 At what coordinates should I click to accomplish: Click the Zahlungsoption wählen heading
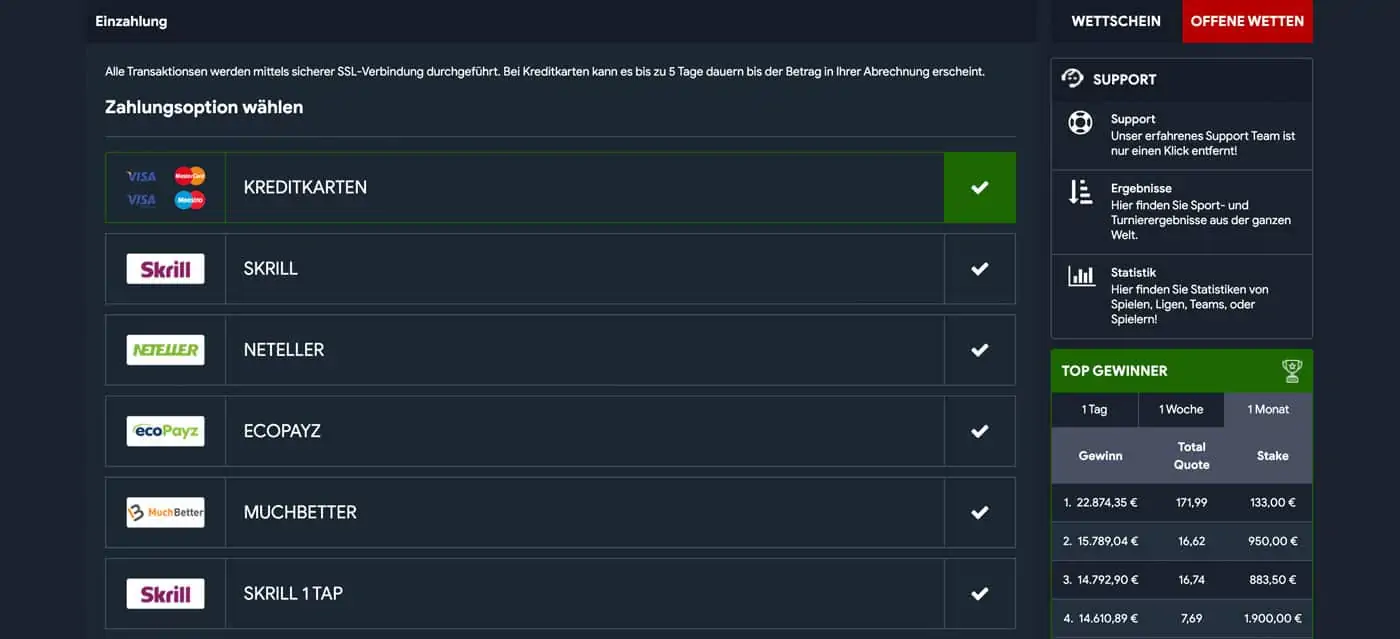(x=204, y=107)
